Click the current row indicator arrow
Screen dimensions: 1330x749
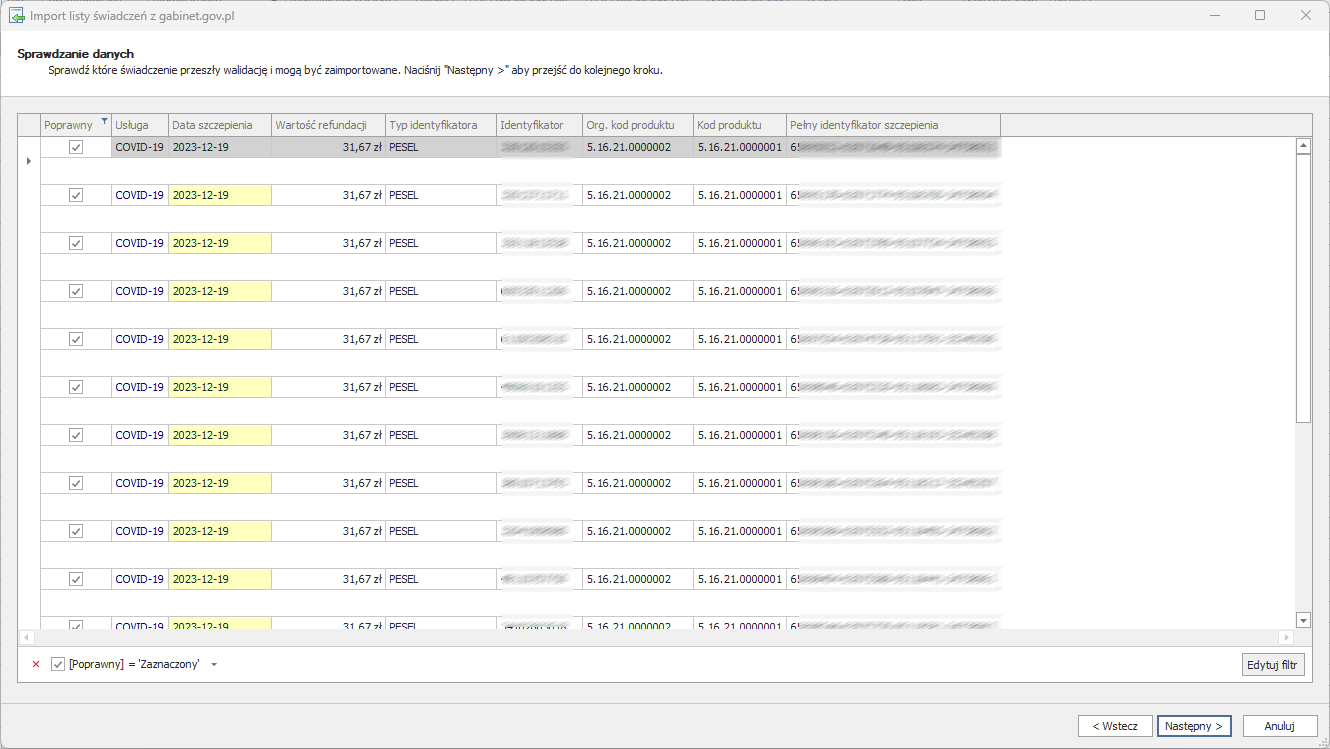[x=28, y=161]
